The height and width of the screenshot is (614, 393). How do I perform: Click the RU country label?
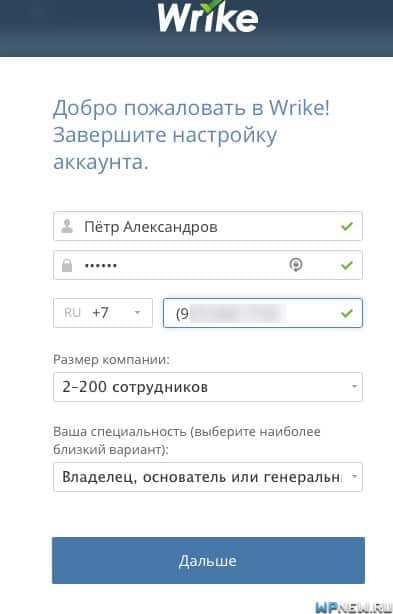pos(72,313)
